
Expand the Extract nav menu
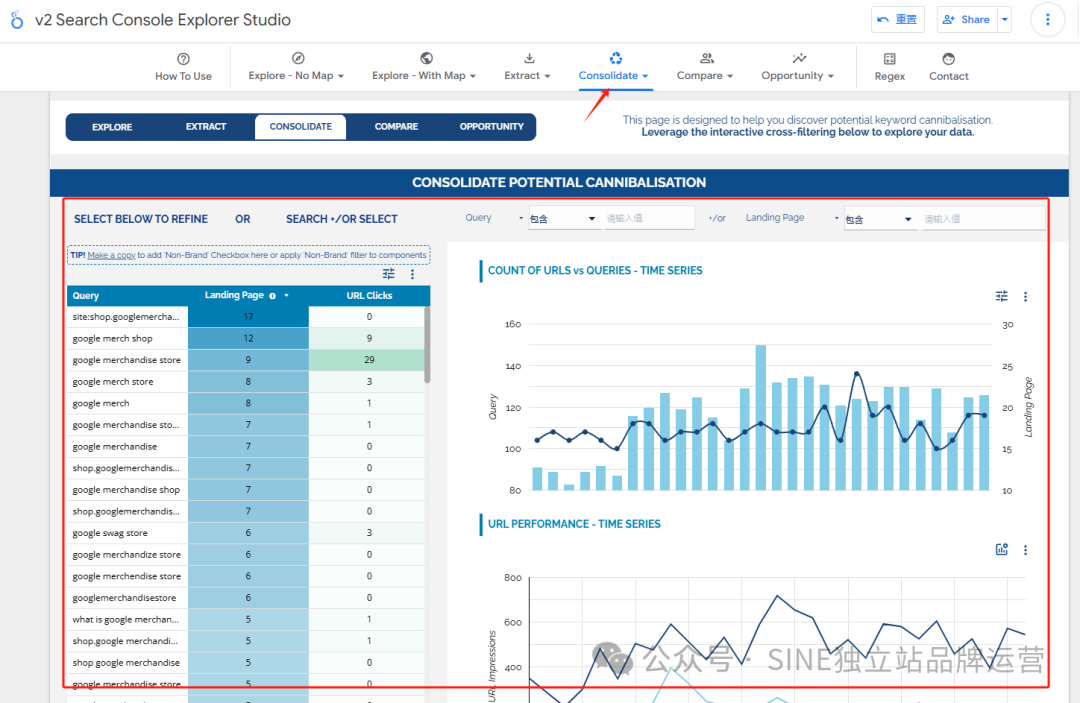pyautogui.click(x=528, y=67)
